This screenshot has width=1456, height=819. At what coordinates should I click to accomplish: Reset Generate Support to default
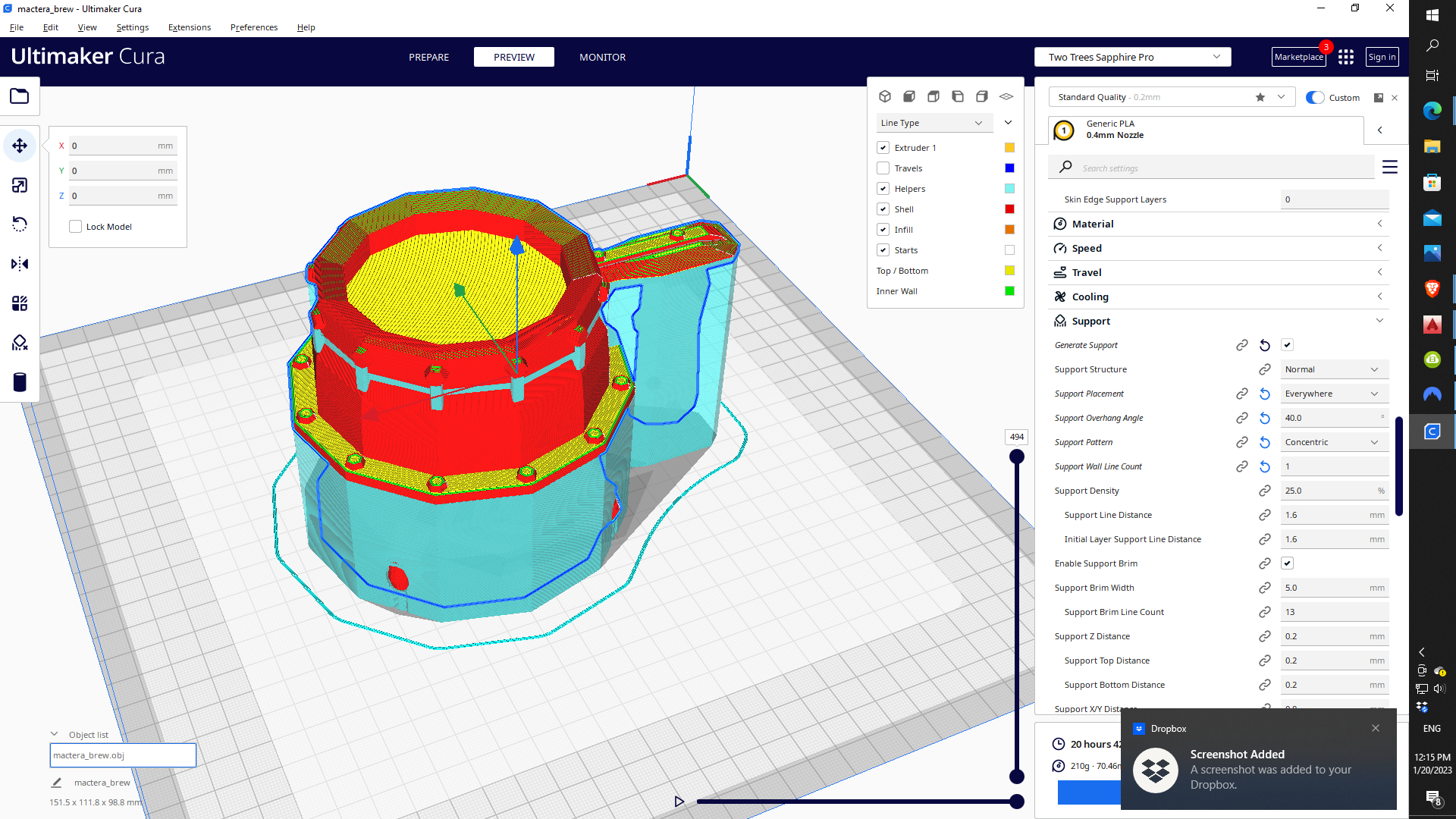pyautogui.click(x=1265, y=345)
